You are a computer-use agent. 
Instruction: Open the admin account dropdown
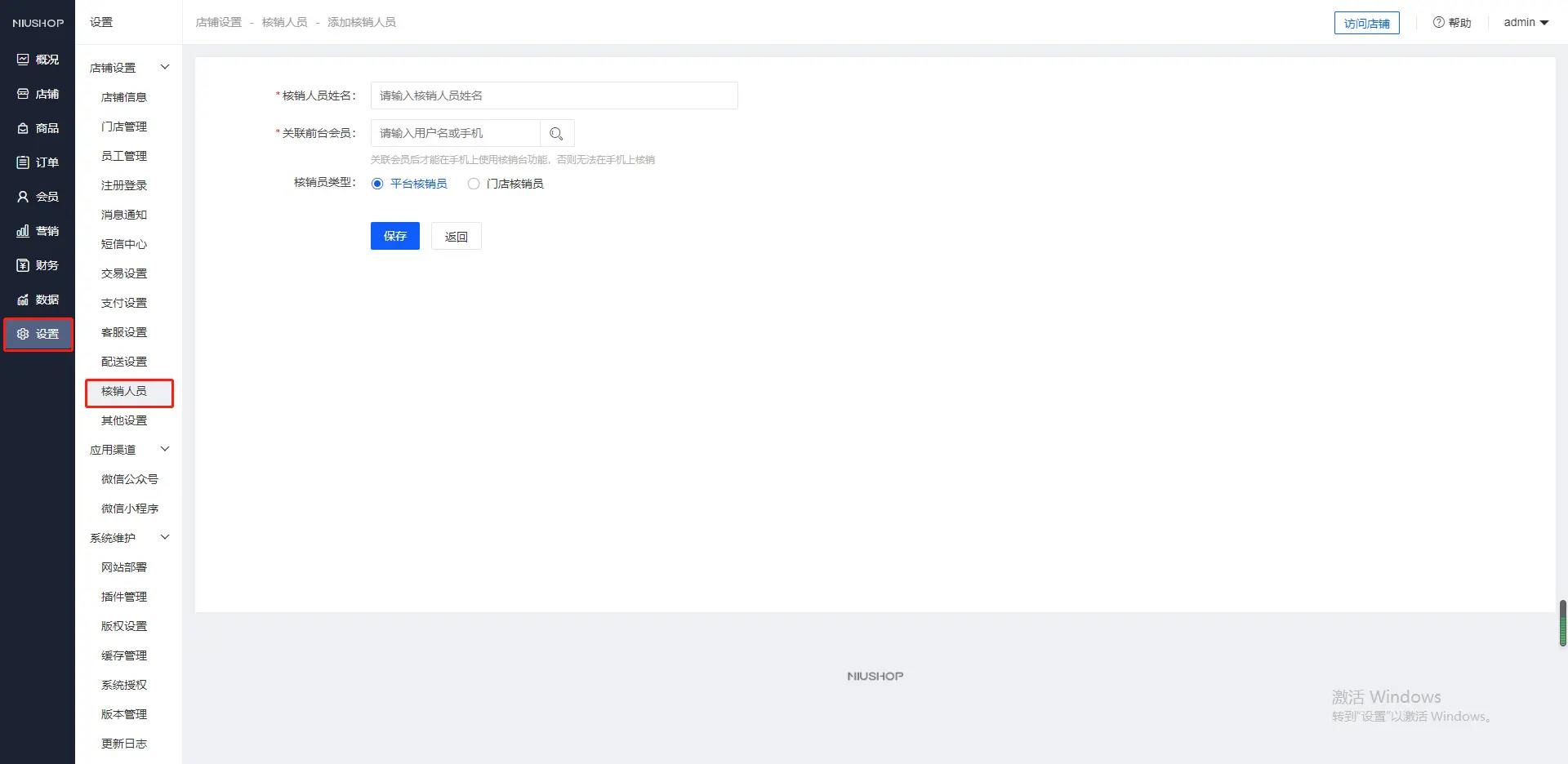coord(1526,22)
